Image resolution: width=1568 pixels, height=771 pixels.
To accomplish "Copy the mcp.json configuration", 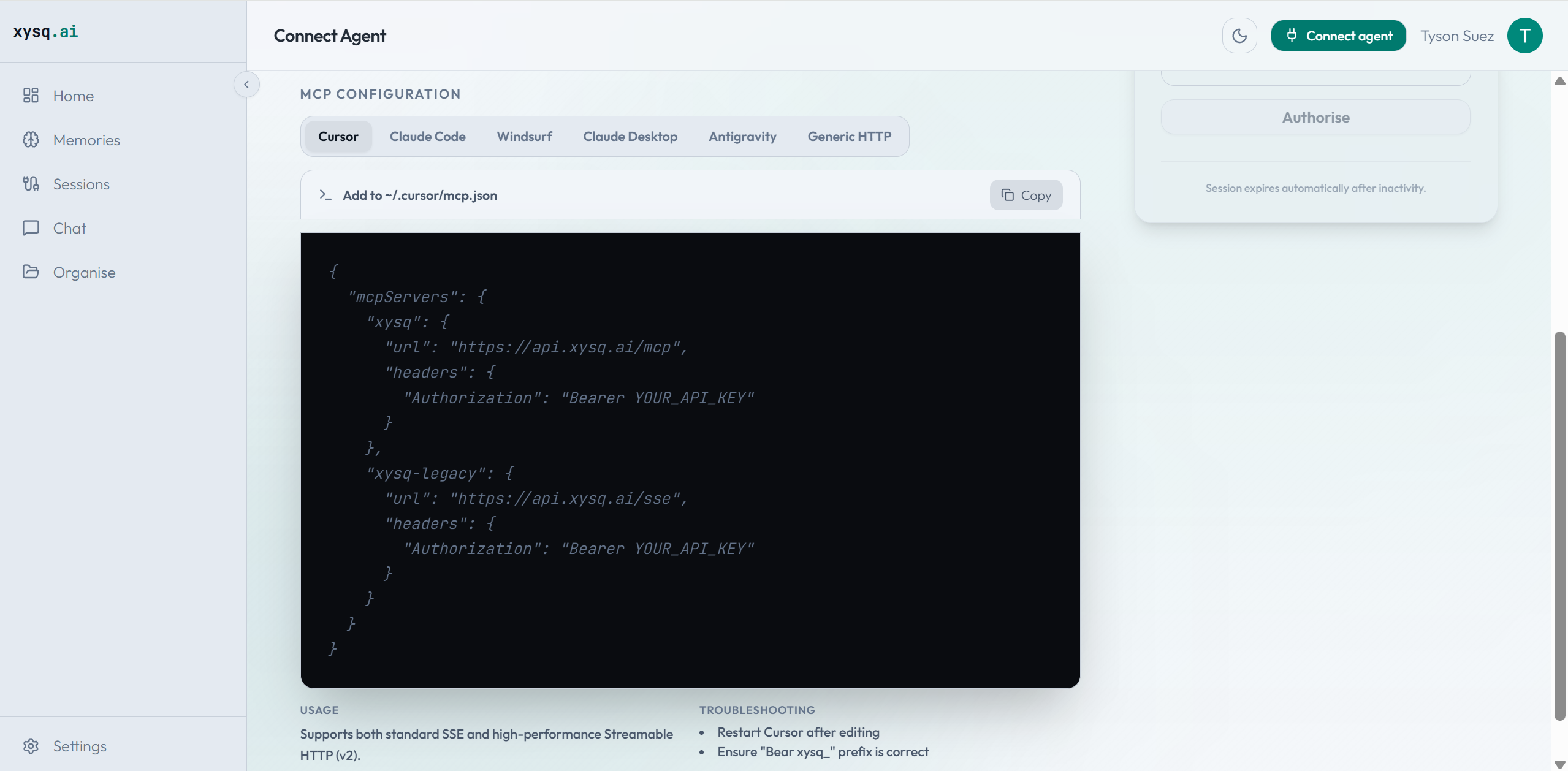I will click(1026, 196).
